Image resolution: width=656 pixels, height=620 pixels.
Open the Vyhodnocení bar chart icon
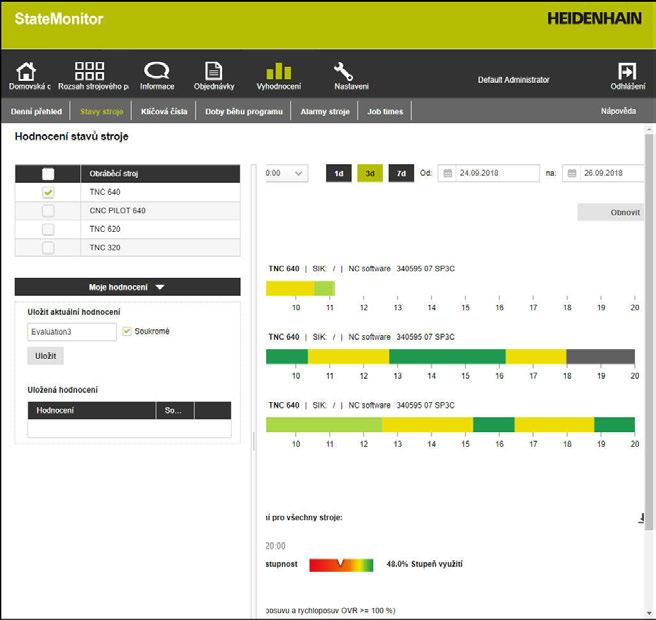(279, 71)
